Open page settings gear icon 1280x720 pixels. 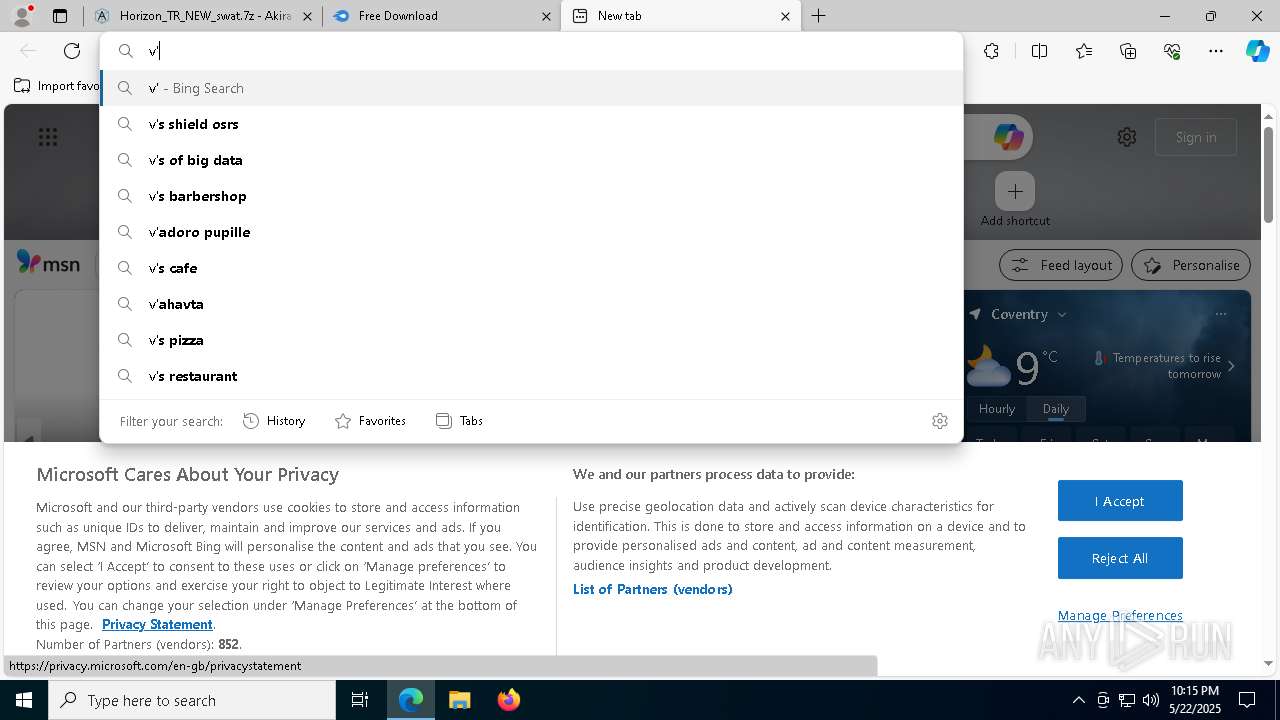click(1127, 137)
